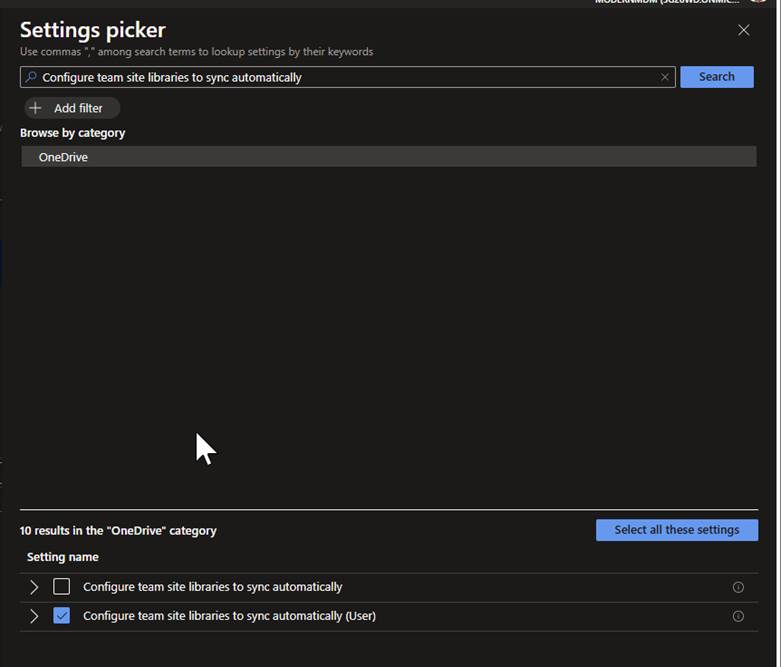Select the OneDrive category
This screenshot has width=781, height=667.
[63, 157]
